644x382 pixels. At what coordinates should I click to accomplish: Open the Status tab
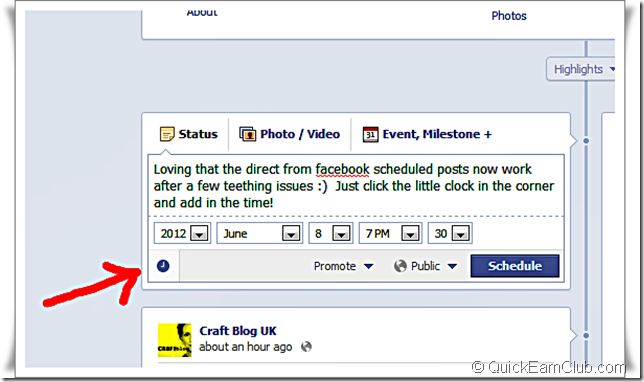tap(189, 134)
